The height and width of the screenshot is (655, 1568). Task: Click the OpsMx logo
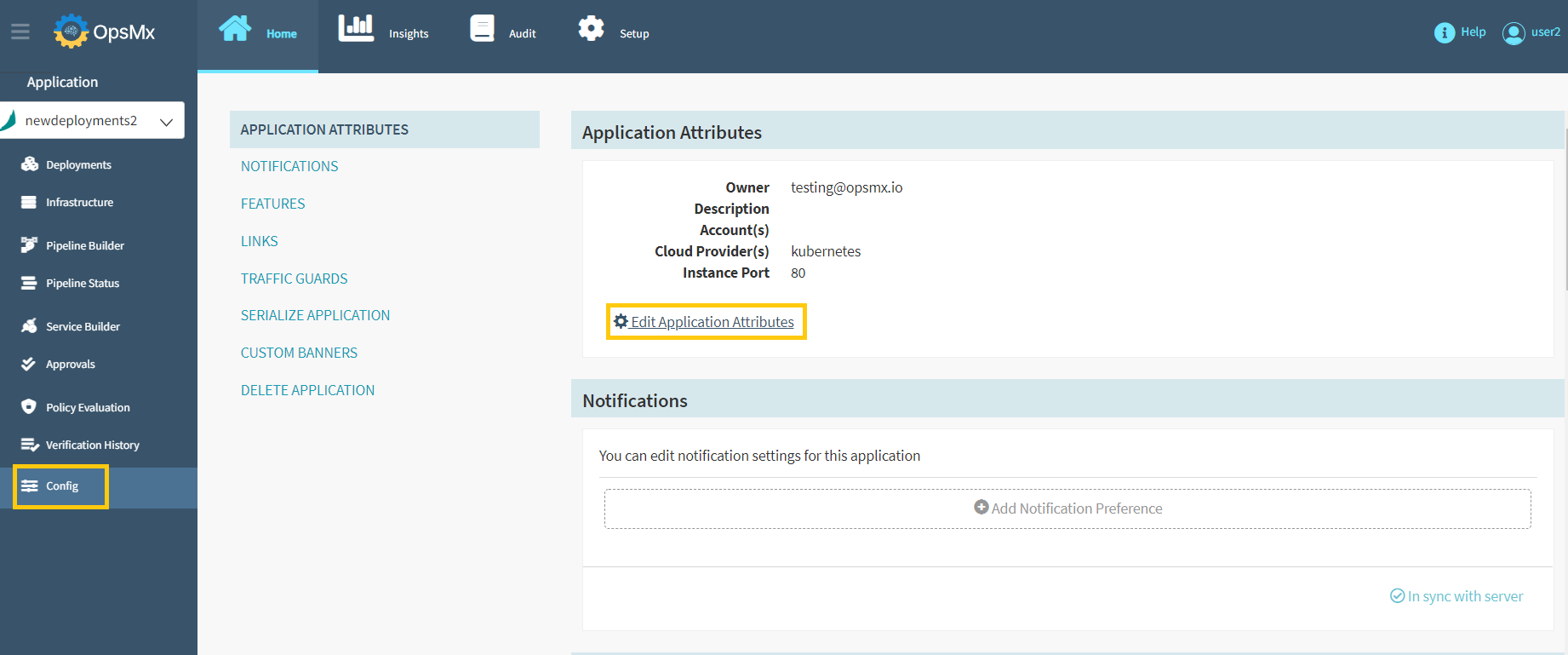click(x=105, y=32)
